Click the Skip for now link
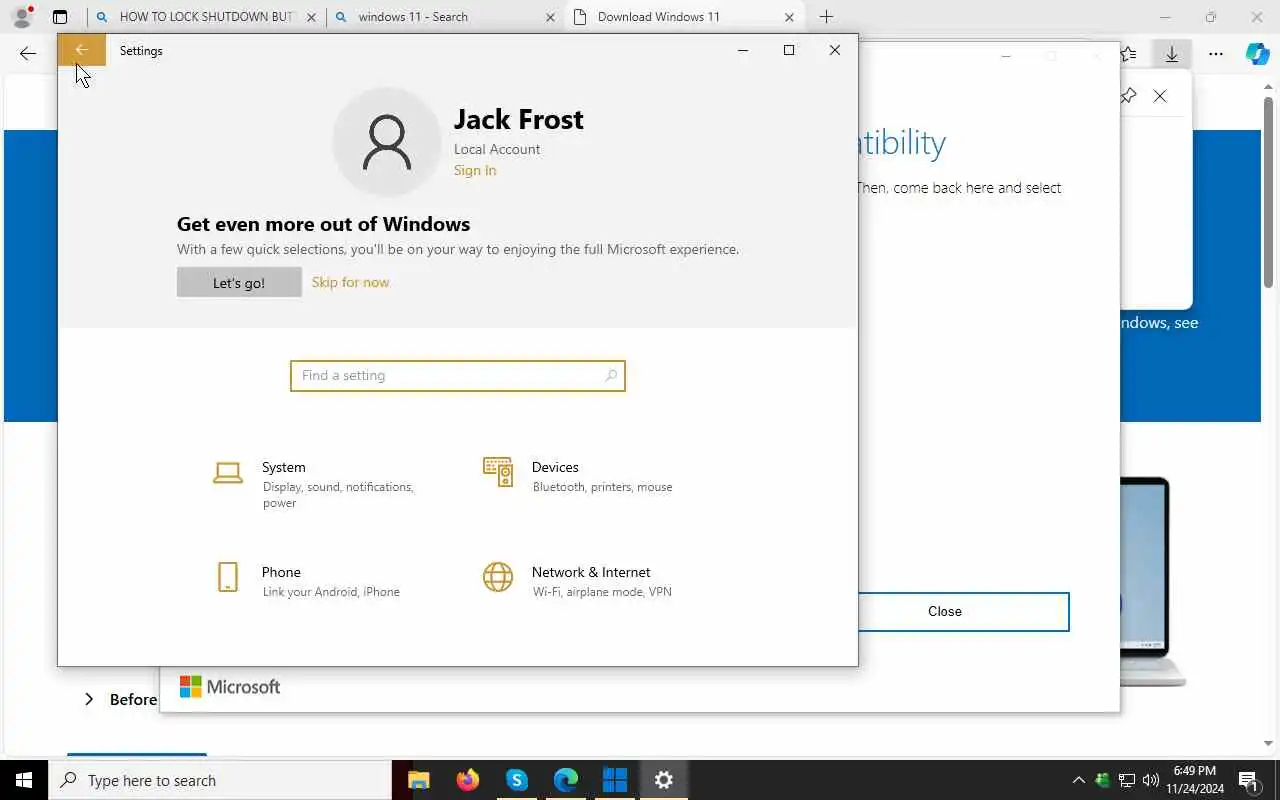 [350, 282]
